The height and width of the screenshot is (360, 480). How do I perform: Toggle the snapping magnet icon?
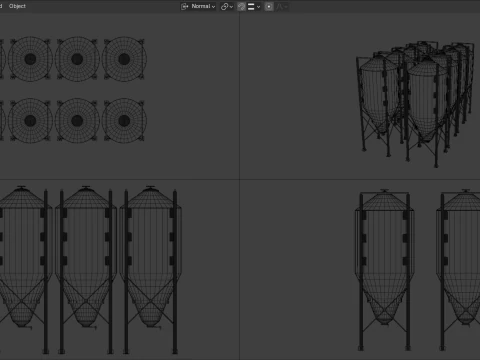point(241,6)
